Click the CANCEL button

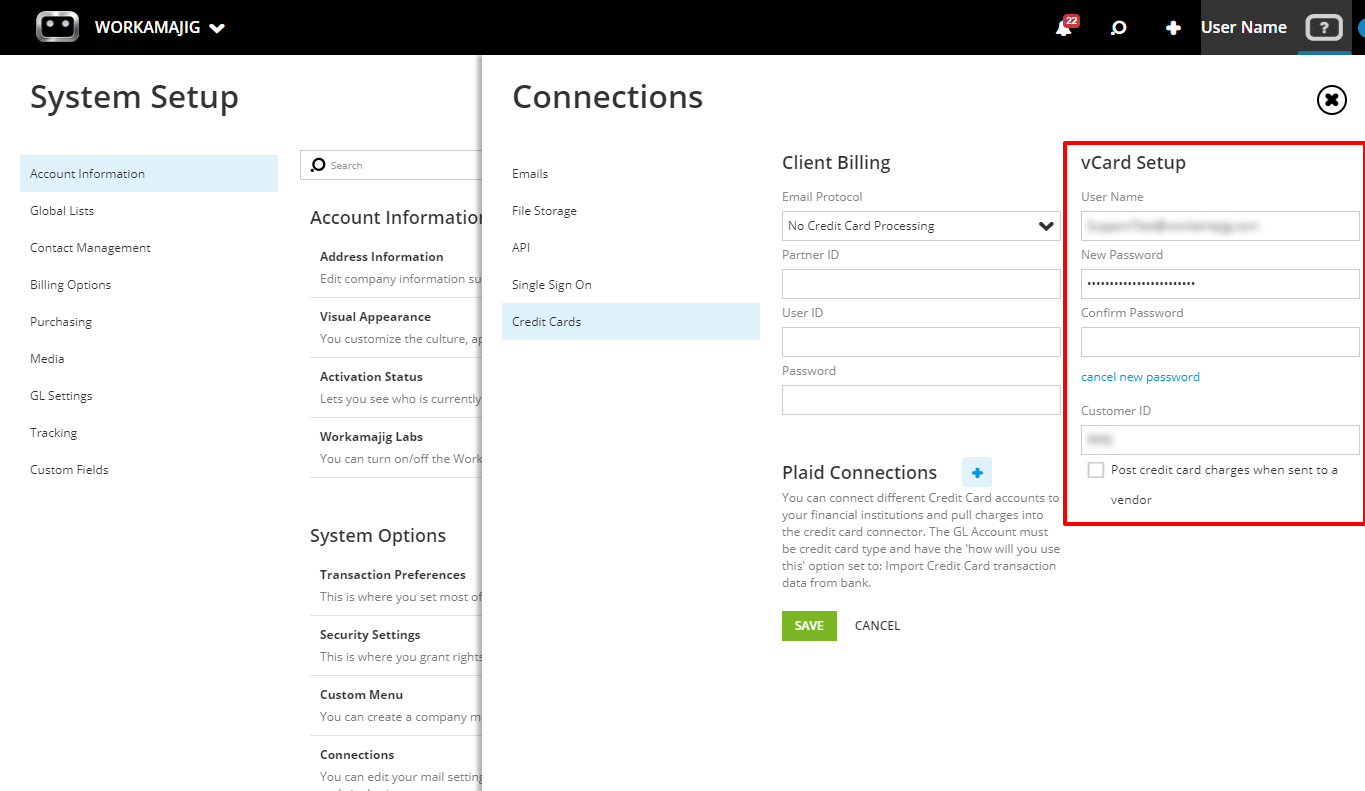tap(877, 626)
